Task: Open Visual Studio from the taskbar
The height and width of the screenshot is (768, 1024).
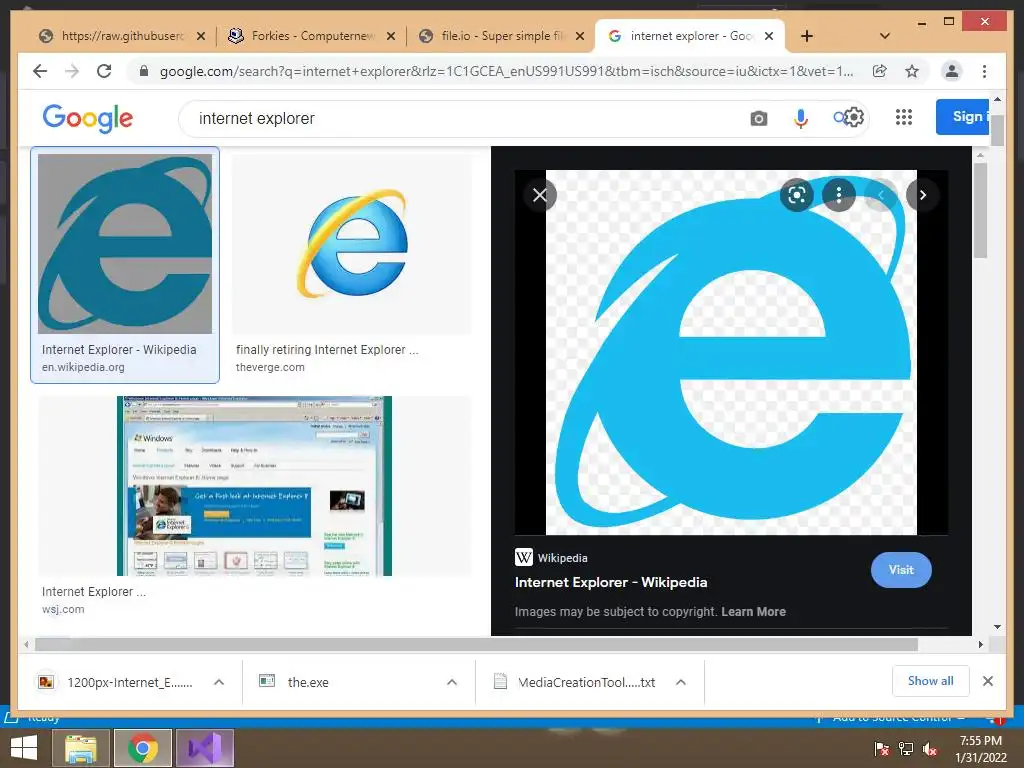Action: point(205,748)
